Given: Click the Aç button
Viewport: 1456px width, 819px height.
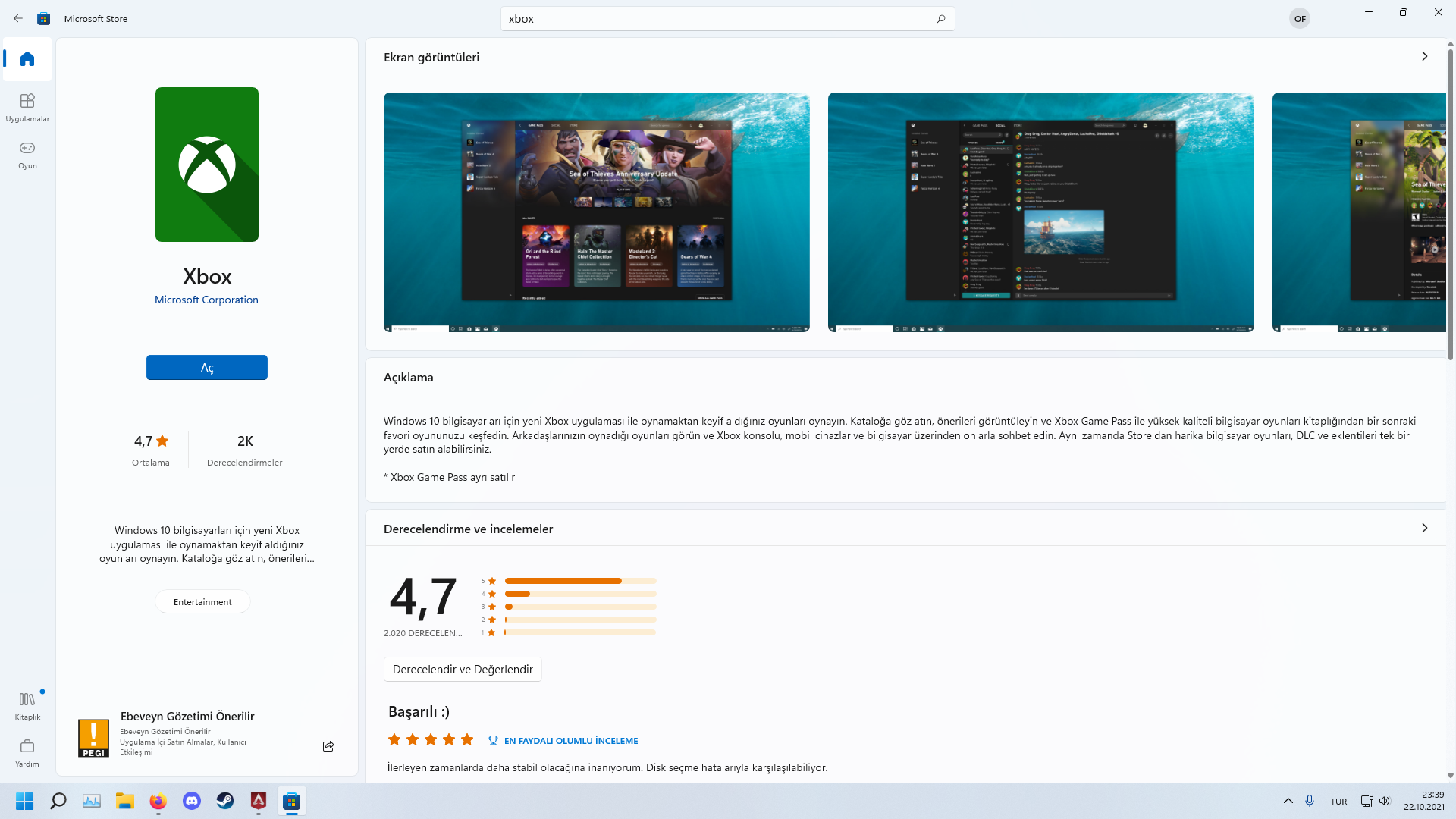Looking at the screenshot, I should [x=206, y=368].
